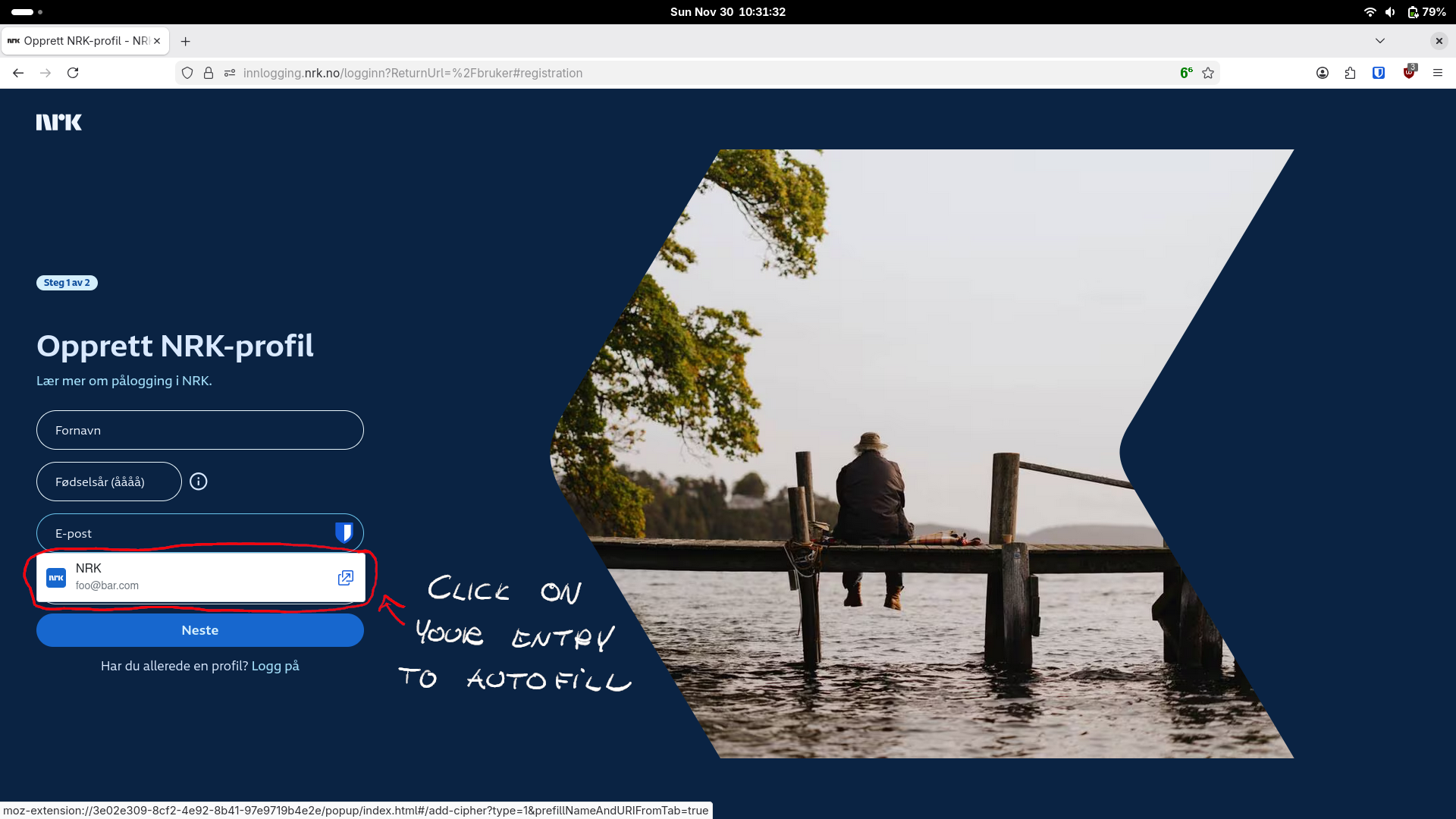
Task: Open the extensions puzzle icon
Action: (1351, 73)
